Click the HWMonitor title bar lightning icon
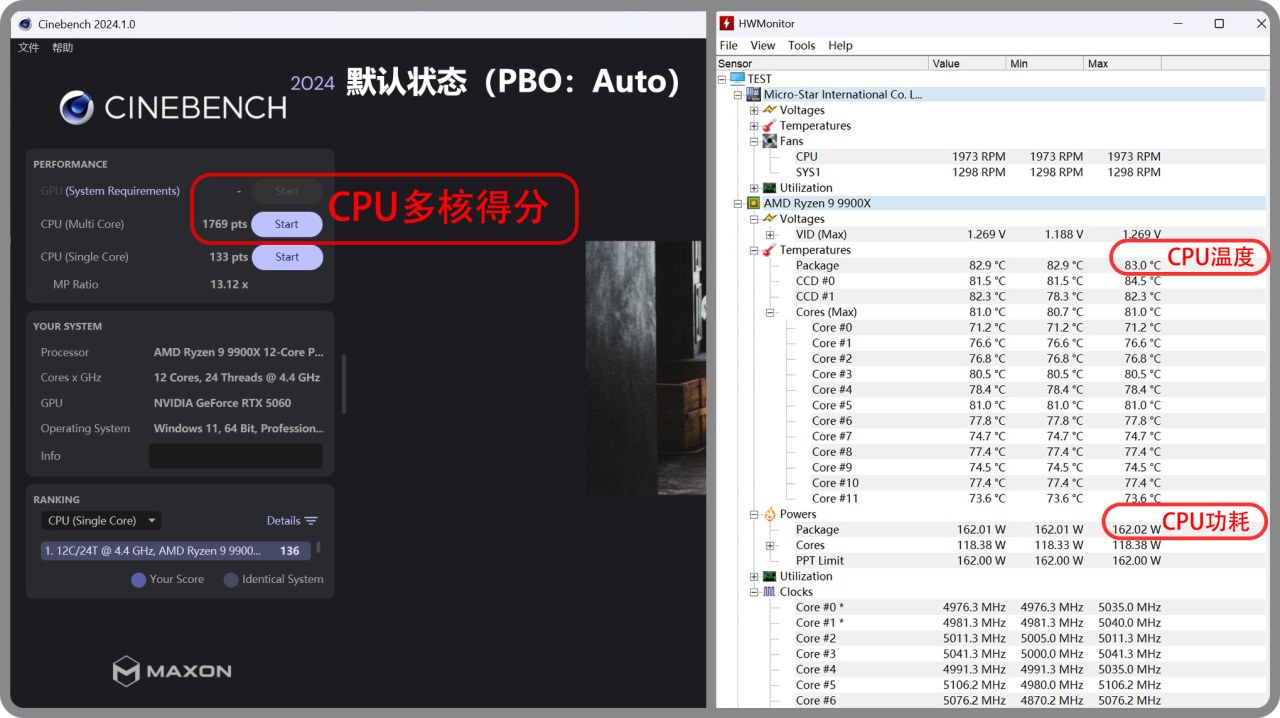The image size is (1280, 718). (x=727, y=23)
